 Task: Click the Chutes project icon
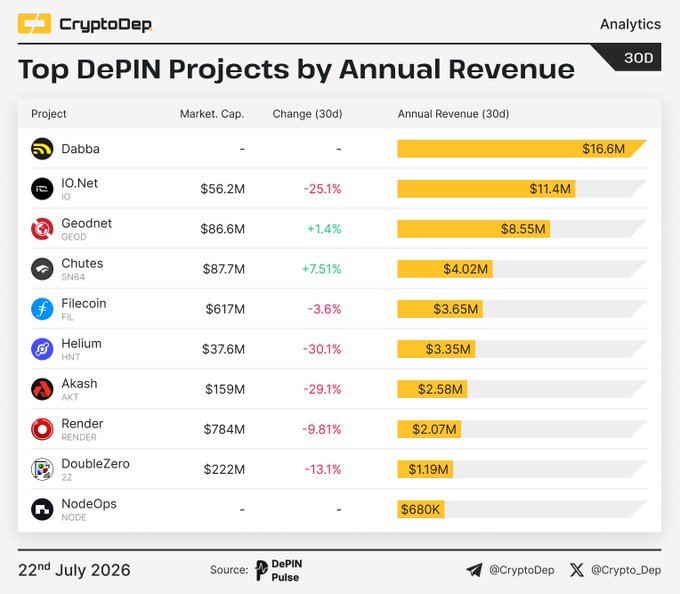42,269
